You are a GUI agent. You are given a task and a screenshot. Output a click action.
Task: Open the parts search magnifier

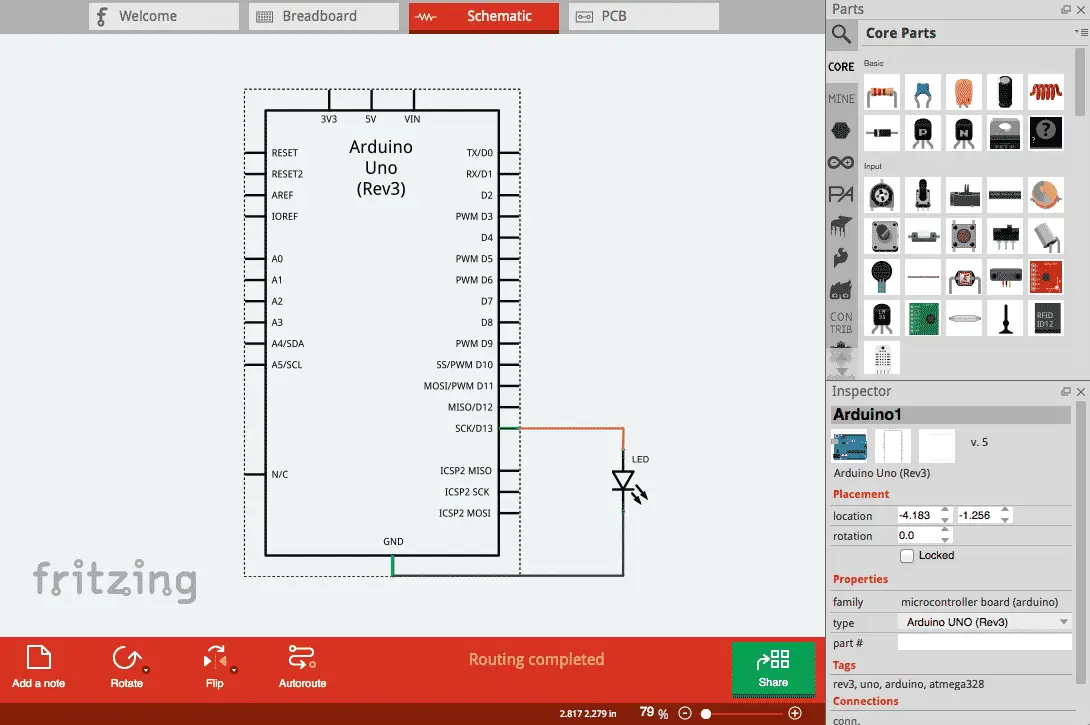[841, 33]
